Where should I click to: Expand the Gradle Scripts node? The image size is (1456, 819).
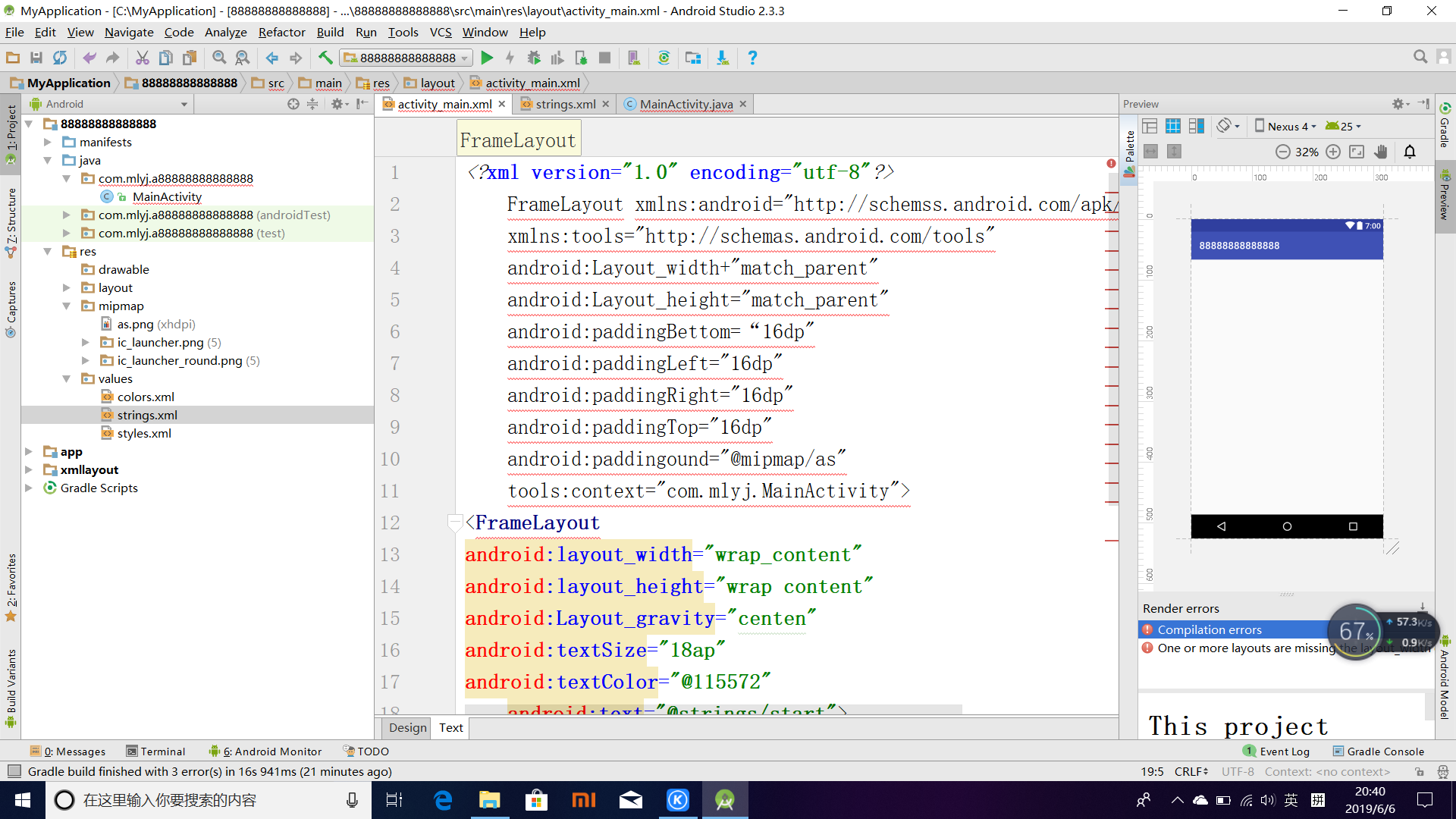coord(29,488)
